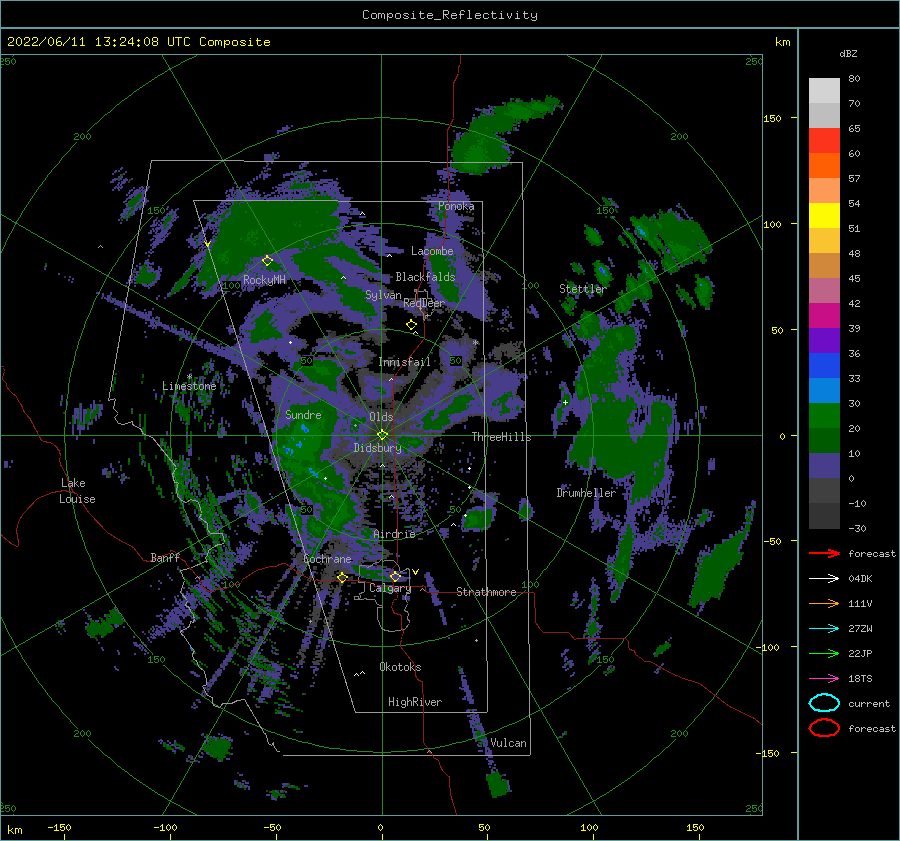Click the Stettler label

[583, 289]
